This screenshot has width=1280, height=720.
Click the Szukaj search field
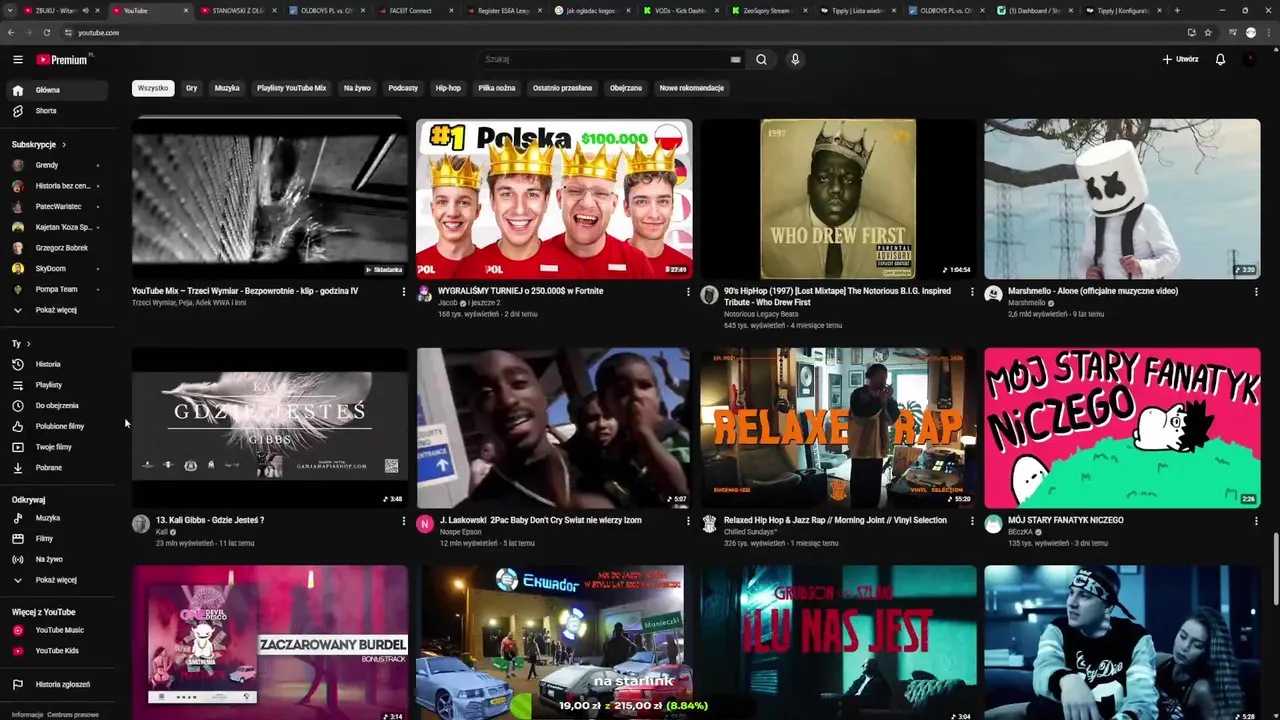[605, 60]
